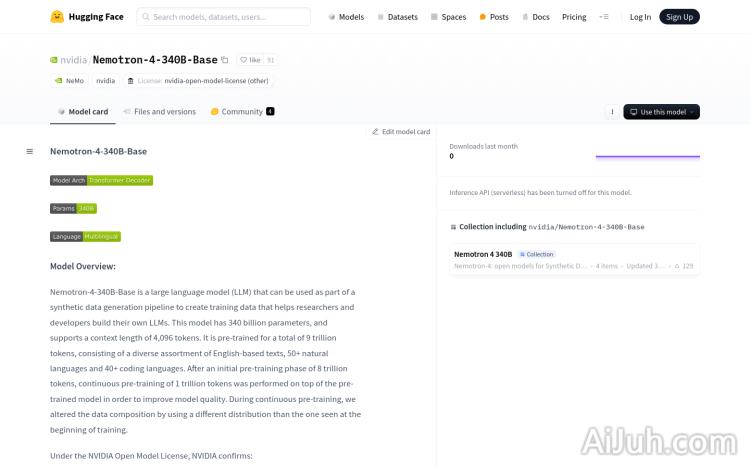Open the Community tab
750x468 pixels.
click(x=242, y=112)
